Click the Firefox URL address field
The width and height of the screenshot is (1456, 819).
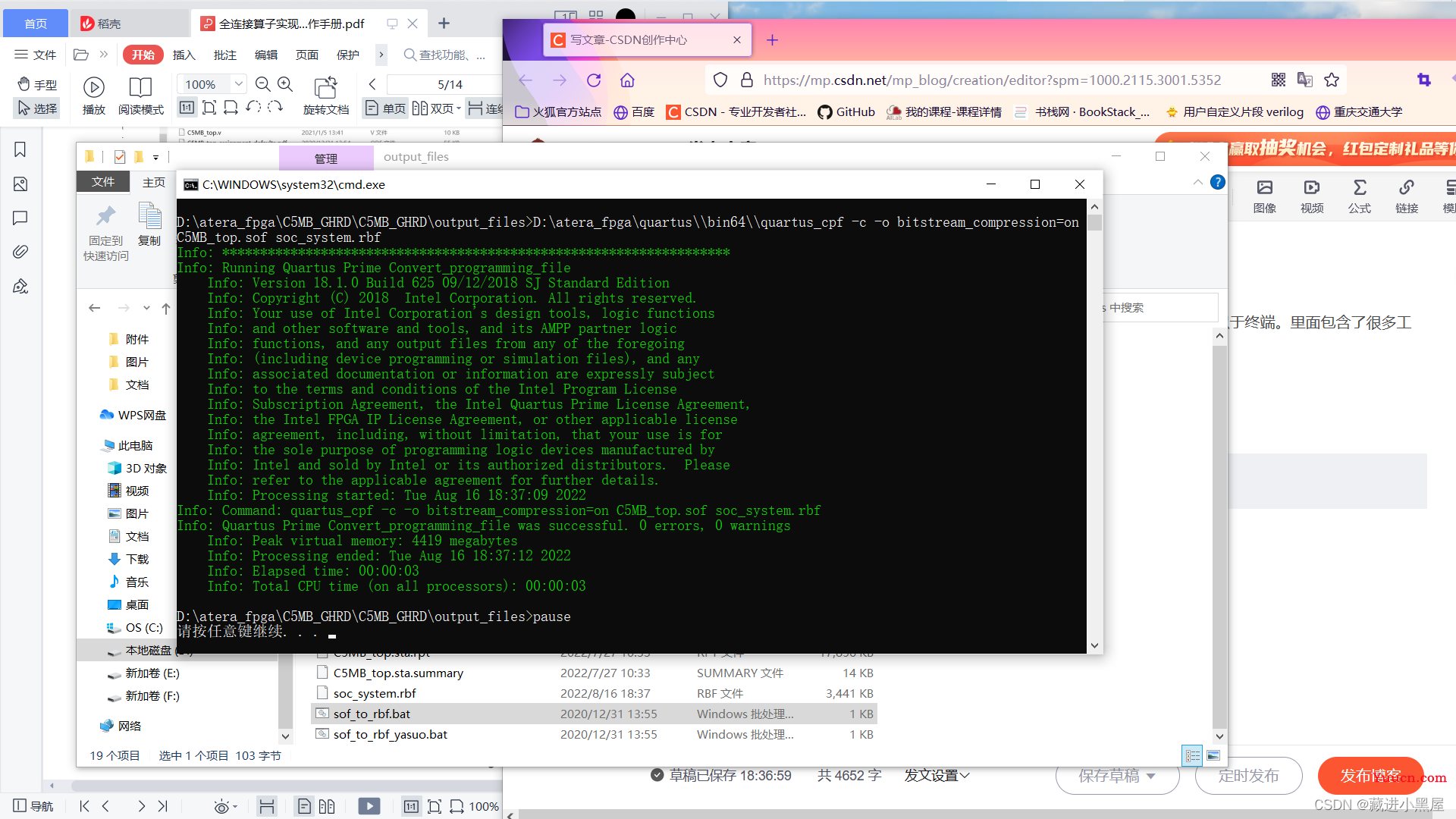992,80
